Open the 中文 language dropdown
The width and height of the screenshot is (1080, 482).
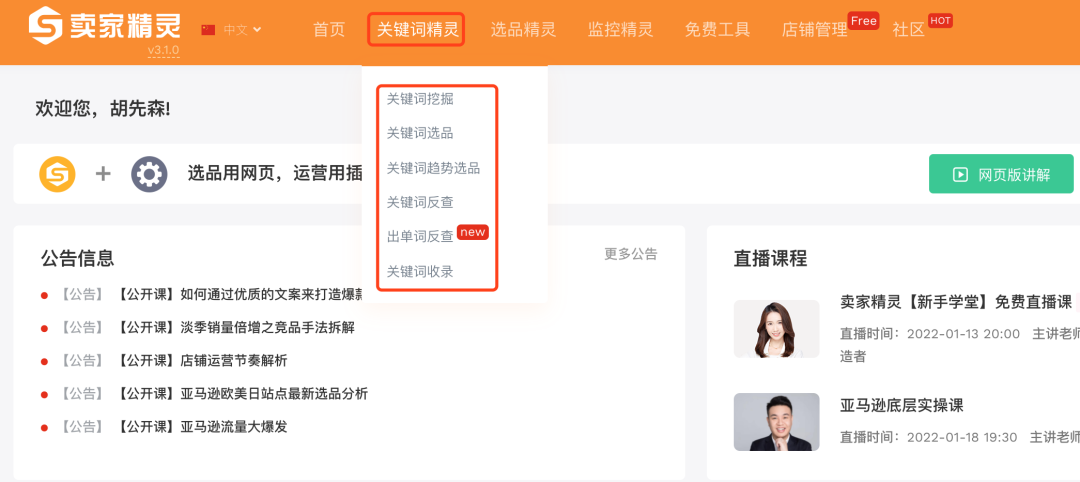(x=242, y=30)
